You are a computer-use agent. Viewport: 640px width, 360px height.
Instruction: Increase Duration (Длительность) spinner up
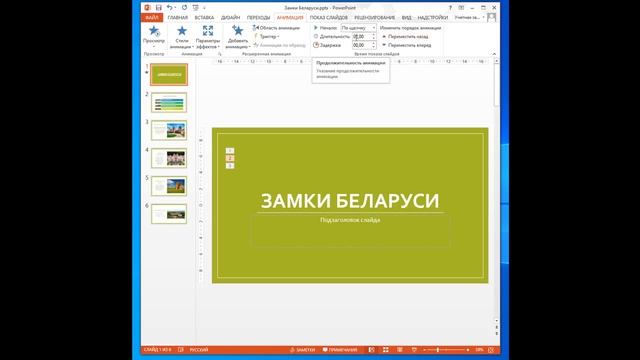point(373,35)
